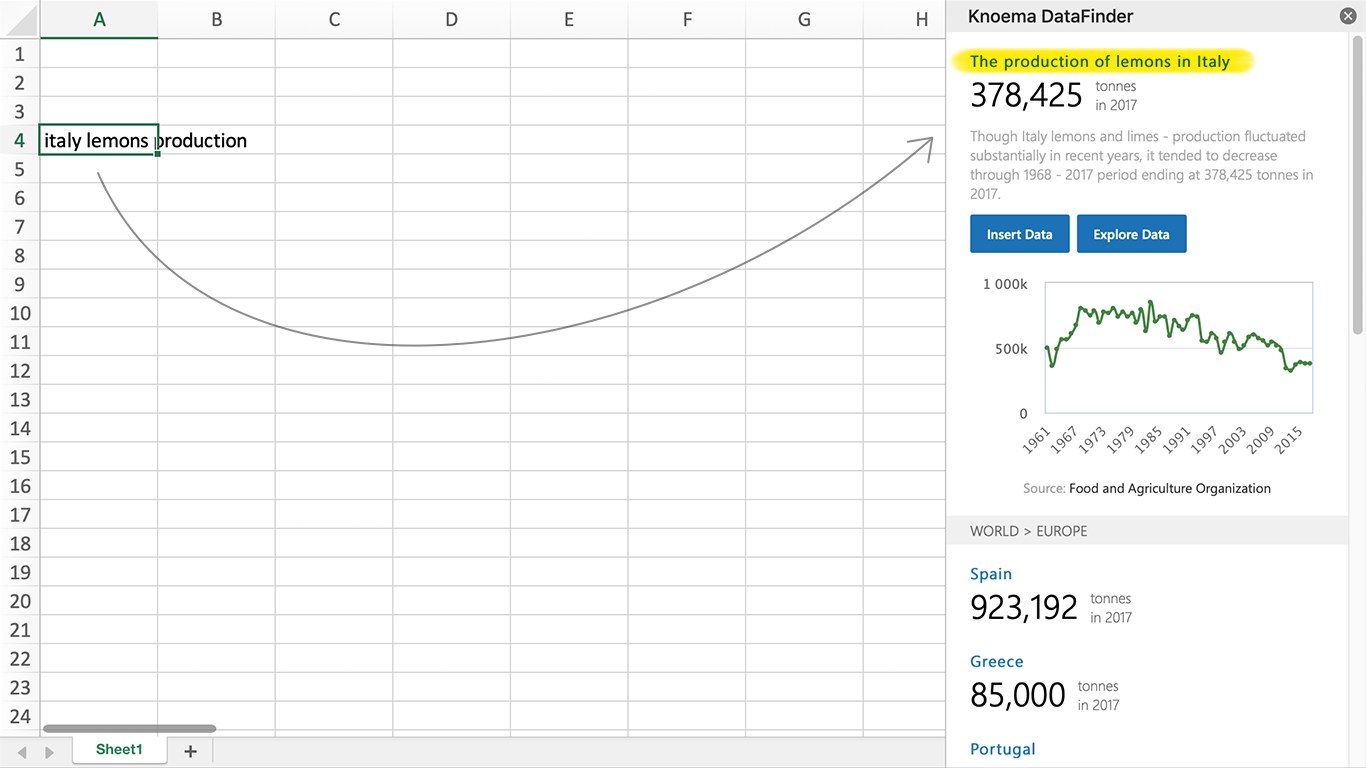Click the horizontal scrollbar thumb of the sheet

click(x=129, y=729)
